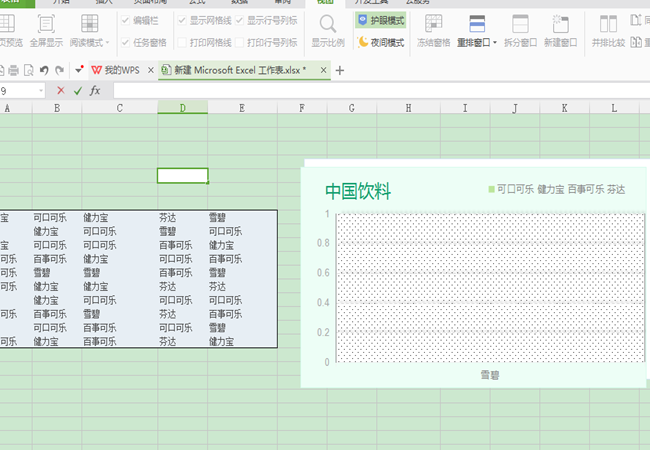Click the chart's dotted plot area
Viewport: 650px width, 450px height.
[x=490, y=288]
